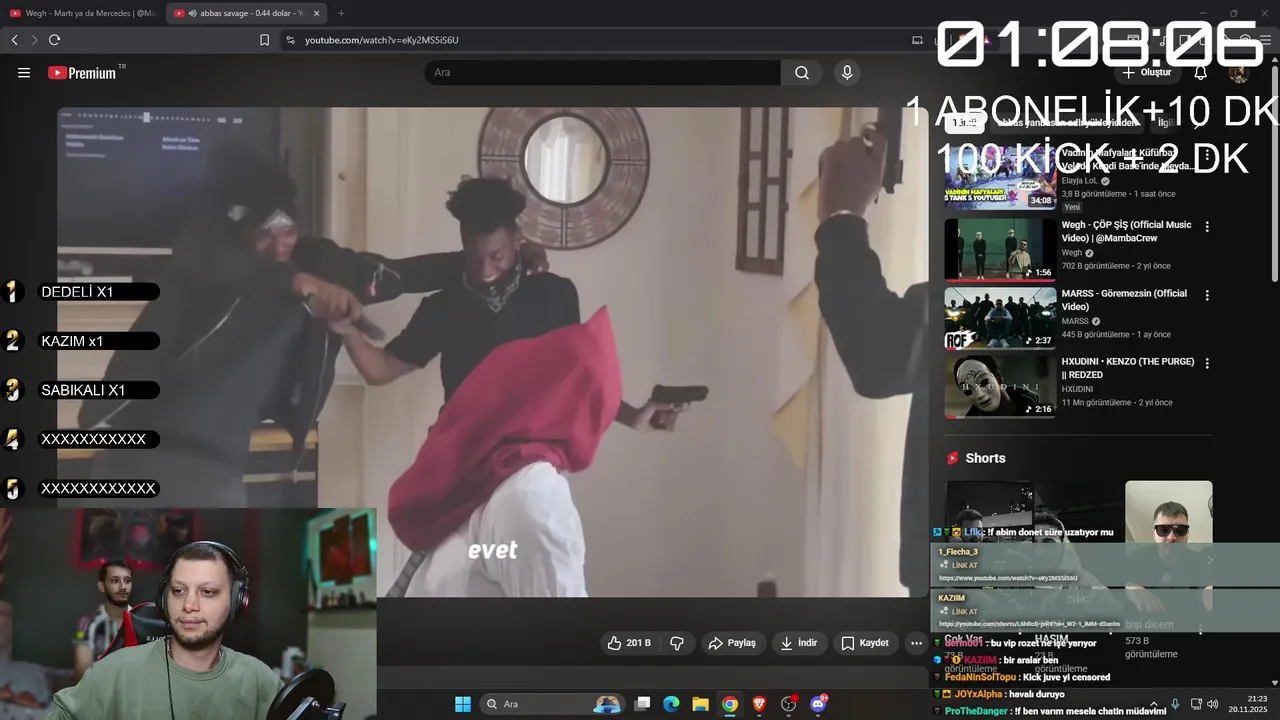Bookmark this page via address bar icon
This screenshot has width=1280, height=720.
coord(264,40)
